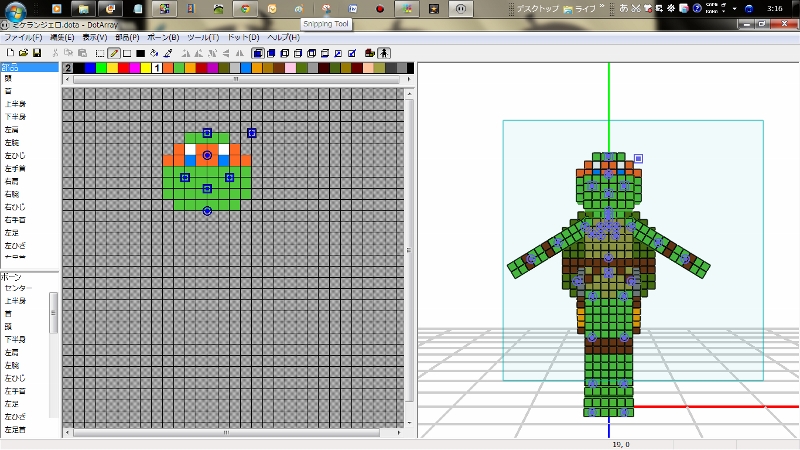Click the ボーン list scrollbar thumb
Screen dimensions: 800x450
[53, 313]
